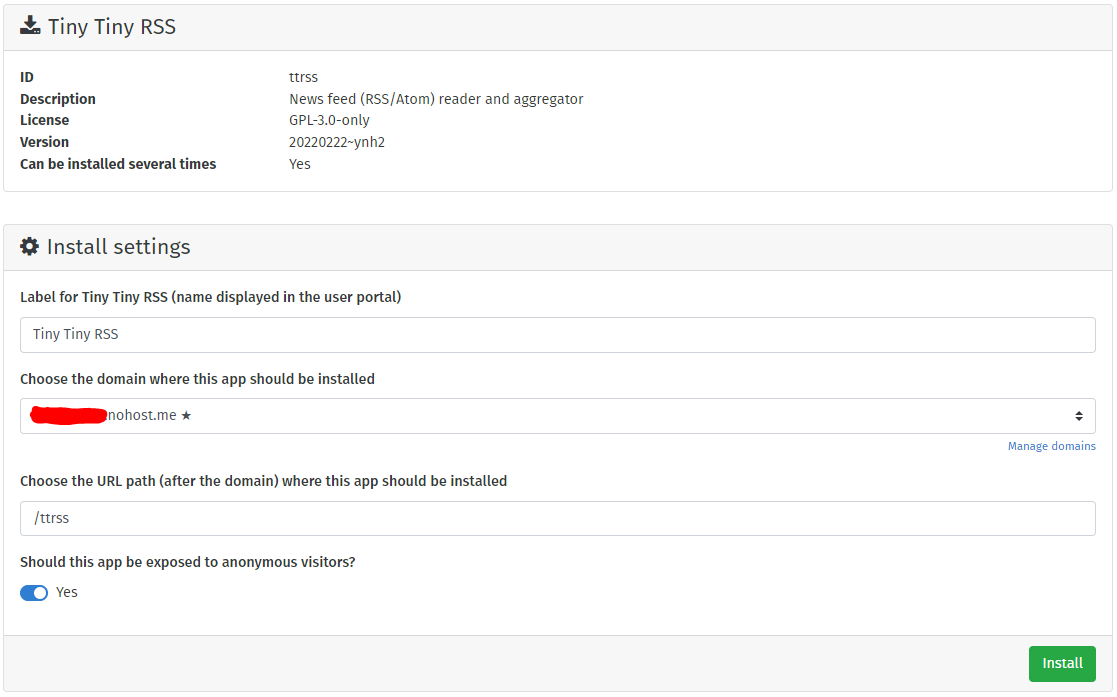Disable exposure to anonymous visitors switch

pyautogui.click(x=34, y=593)
